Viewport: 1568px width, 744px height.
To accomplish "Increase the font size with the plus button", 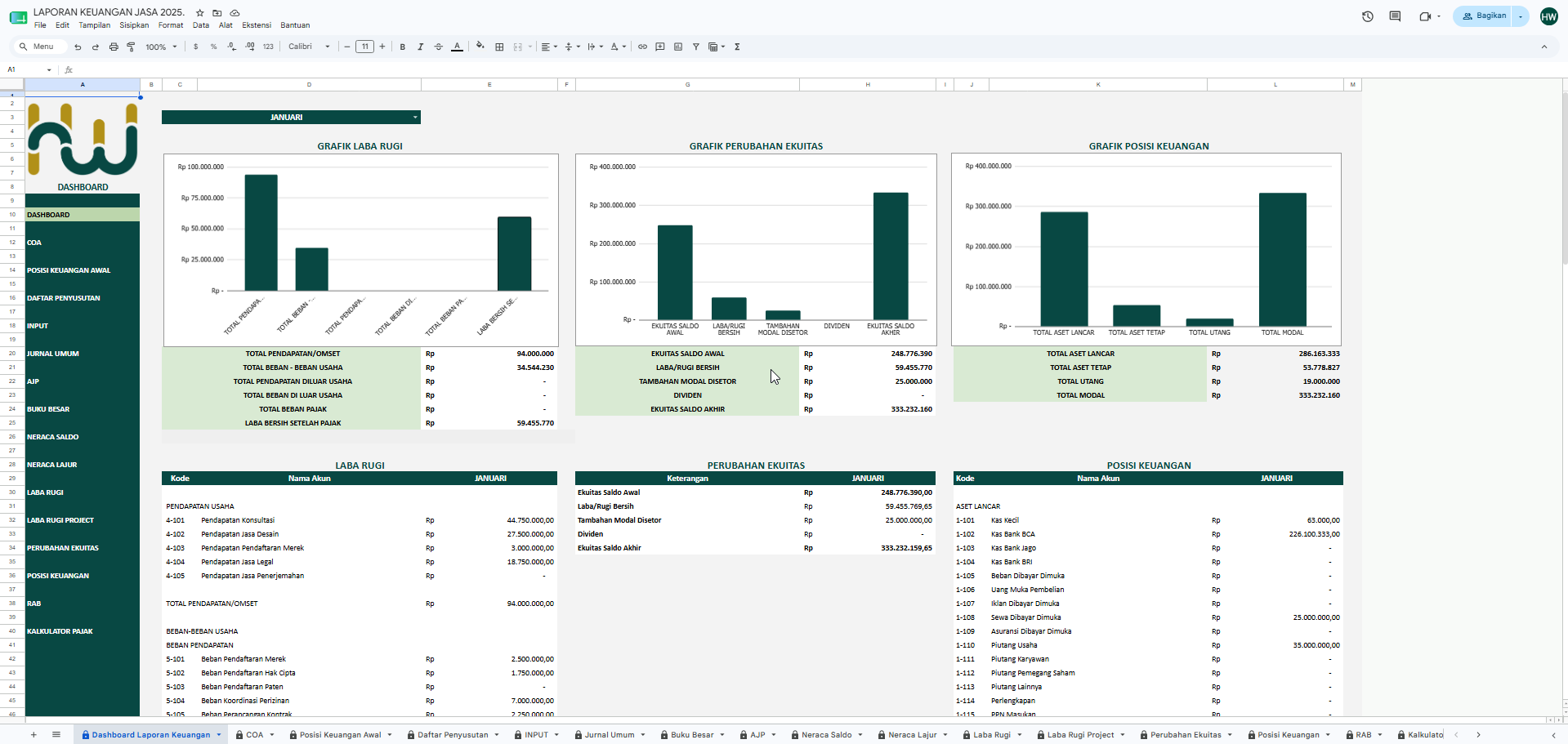I will [x=382, y=47].
